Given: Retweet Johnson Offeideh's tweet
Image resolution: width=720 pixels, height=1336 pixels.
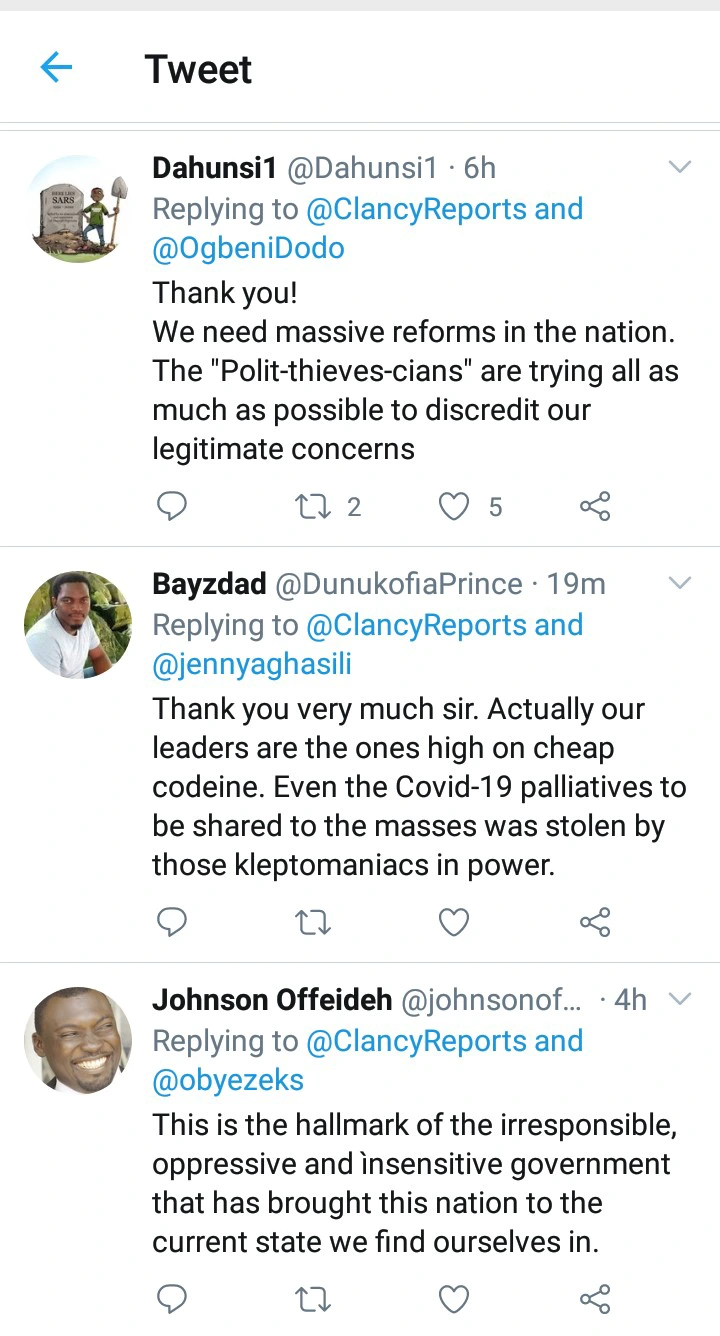Looking at the screenshot, I should pyautogui.click(x=314, y=1299).
